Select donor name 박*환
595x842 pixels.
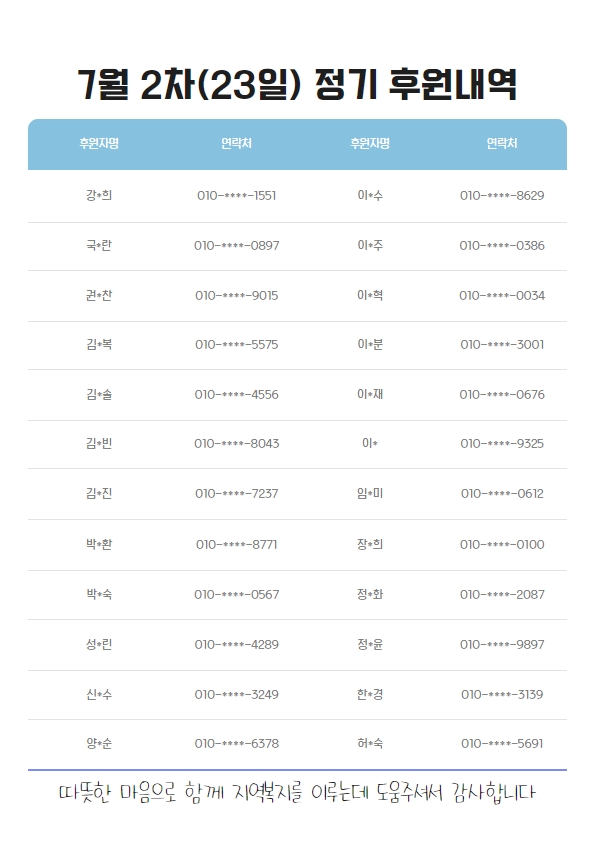[x=99, y=544]
